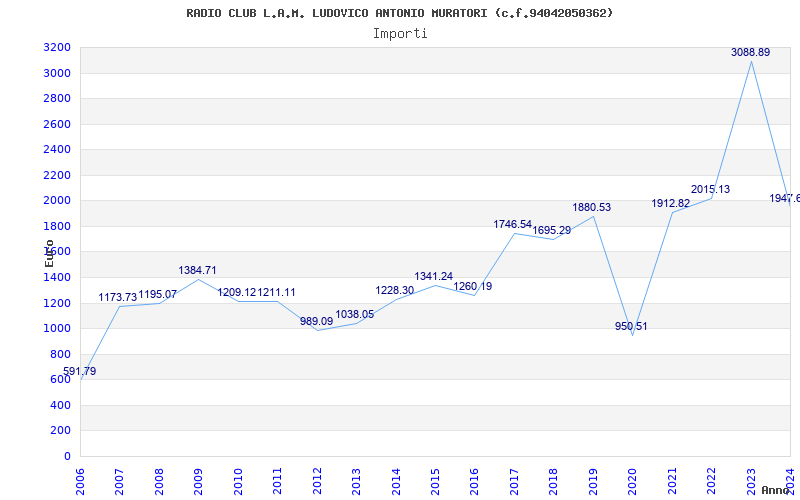800x500 pixels.
Task: Select the 2800 y-axis tick label
Action: pos(57,98)
